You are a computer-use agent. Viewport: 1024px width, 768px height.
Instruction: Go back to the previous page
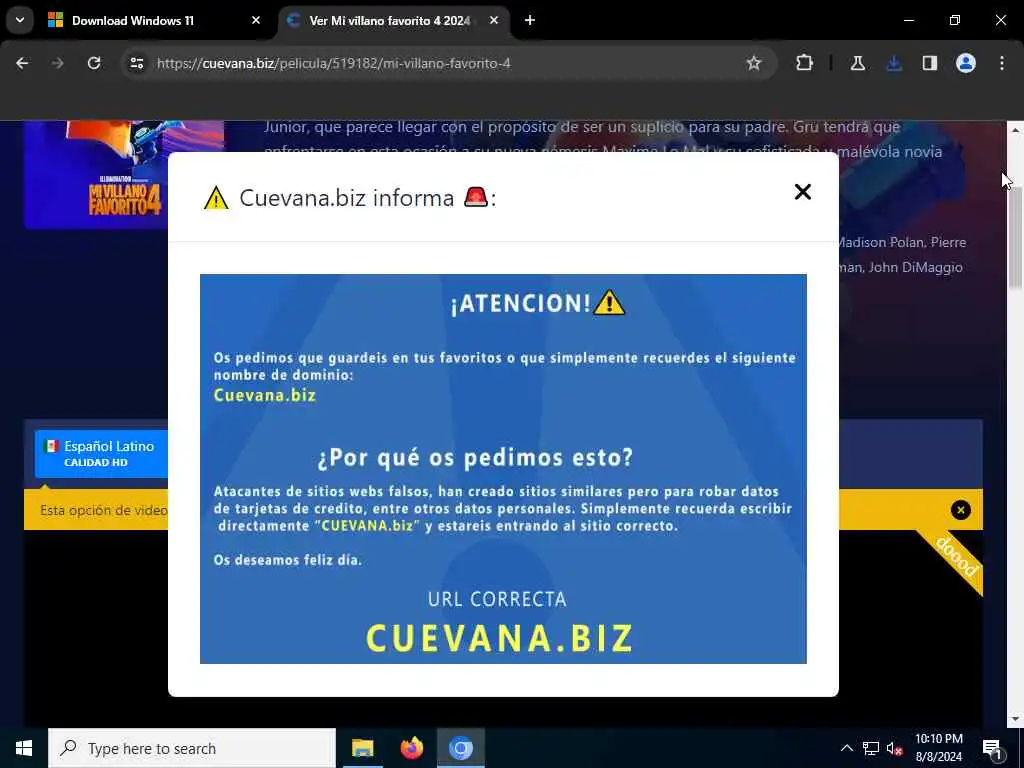coord(22,63)
